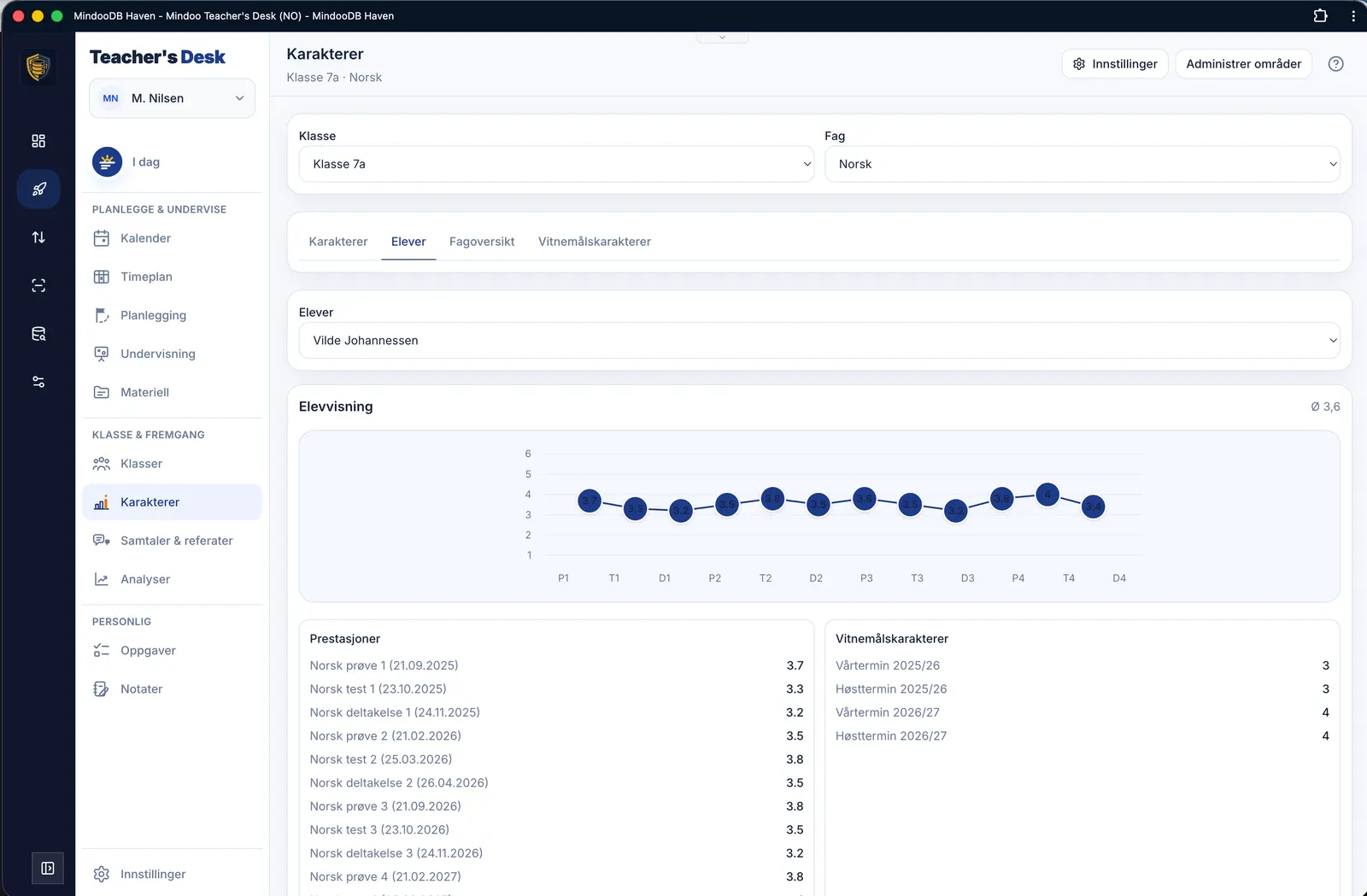
Task: Change student in Vilde Johannessen dropdown
Action: pyautogui.click(x=819, y=340)
